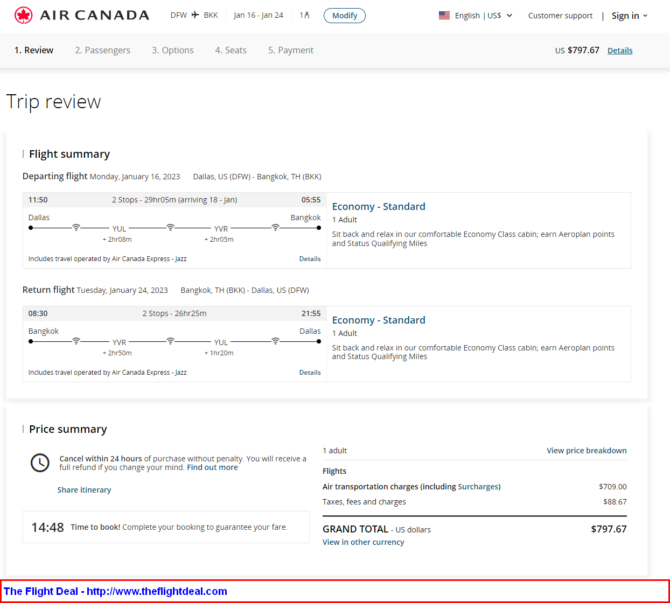Viewport: 670px width, 603px height.
Task: Go to the 1. Review step
Action: click(34, 50)
